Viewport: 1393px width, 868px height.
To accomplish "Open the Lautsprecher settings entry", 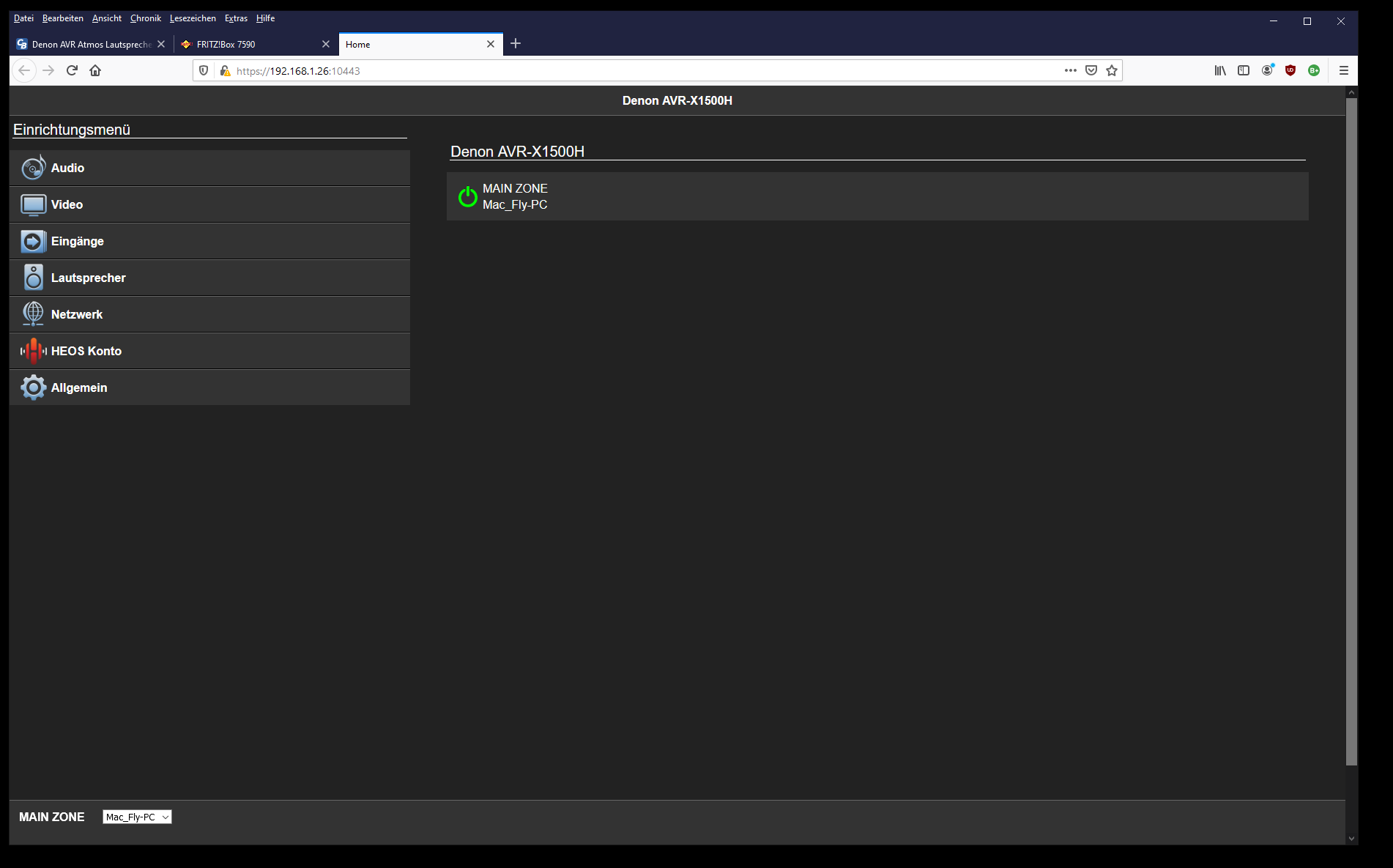I will tap(210, 278).
